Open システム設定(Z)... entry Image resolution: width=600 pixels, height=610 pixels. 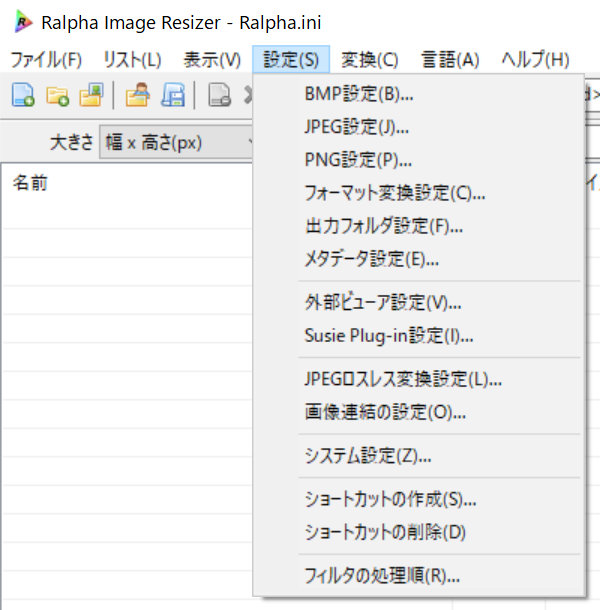pyautogui.click(x=419, y=456)
